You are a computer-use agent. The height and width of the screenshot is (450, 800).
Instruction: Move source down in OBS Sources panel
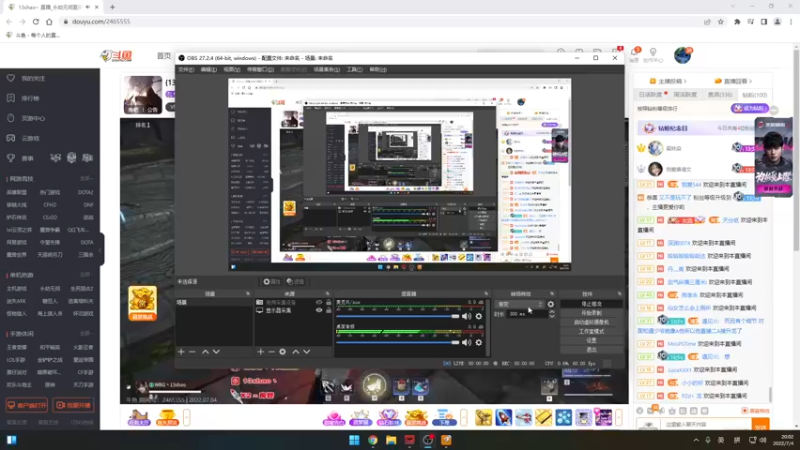click(307, 352)
